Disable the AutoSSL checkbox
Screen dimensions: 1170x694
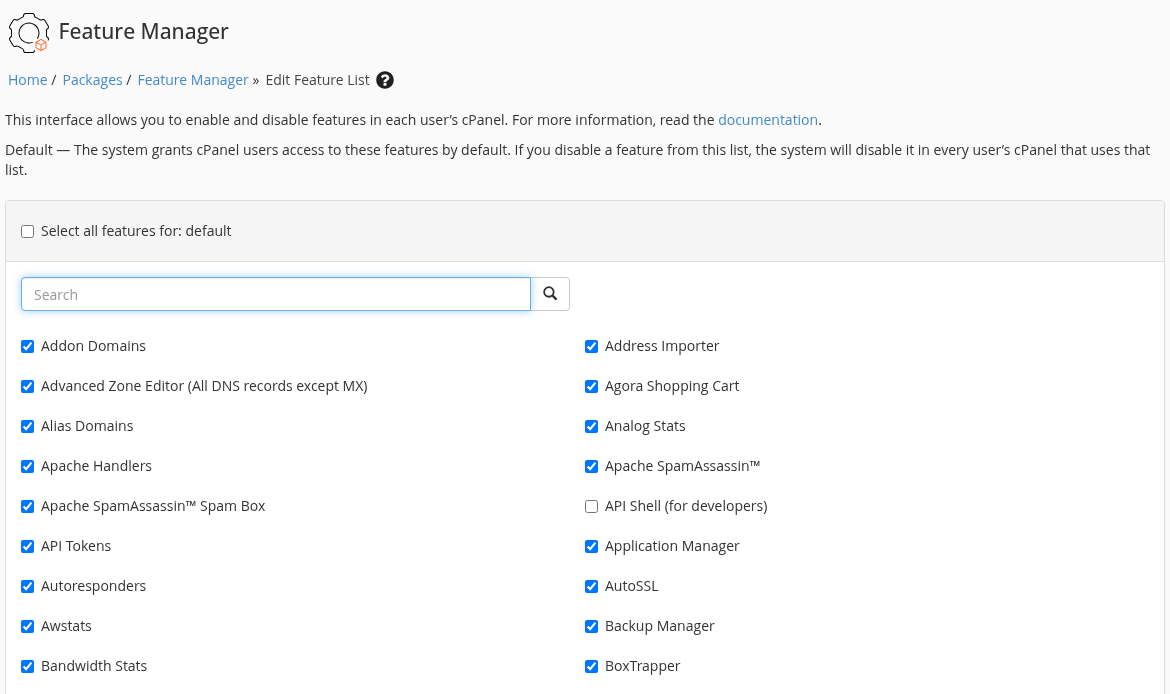pos(592,587)
